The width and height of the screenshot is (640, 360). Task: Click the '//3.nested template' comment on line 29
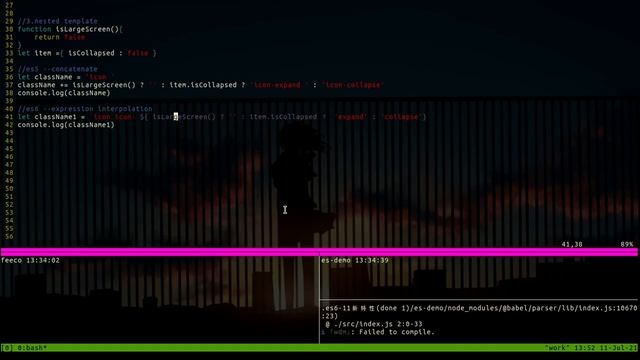coord(58,21)
